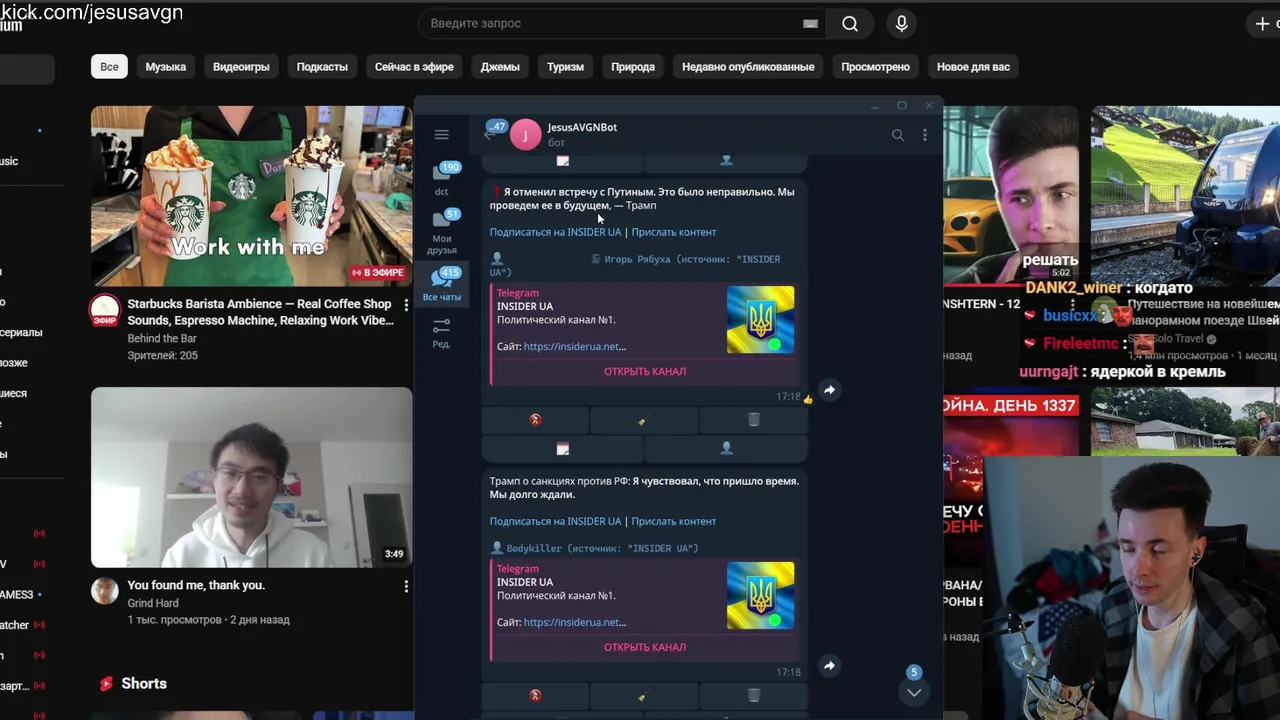Viewport: 1280px width, 720px height.
Task: Select the Видеоигры filter chip
Action: coord(241,67)
